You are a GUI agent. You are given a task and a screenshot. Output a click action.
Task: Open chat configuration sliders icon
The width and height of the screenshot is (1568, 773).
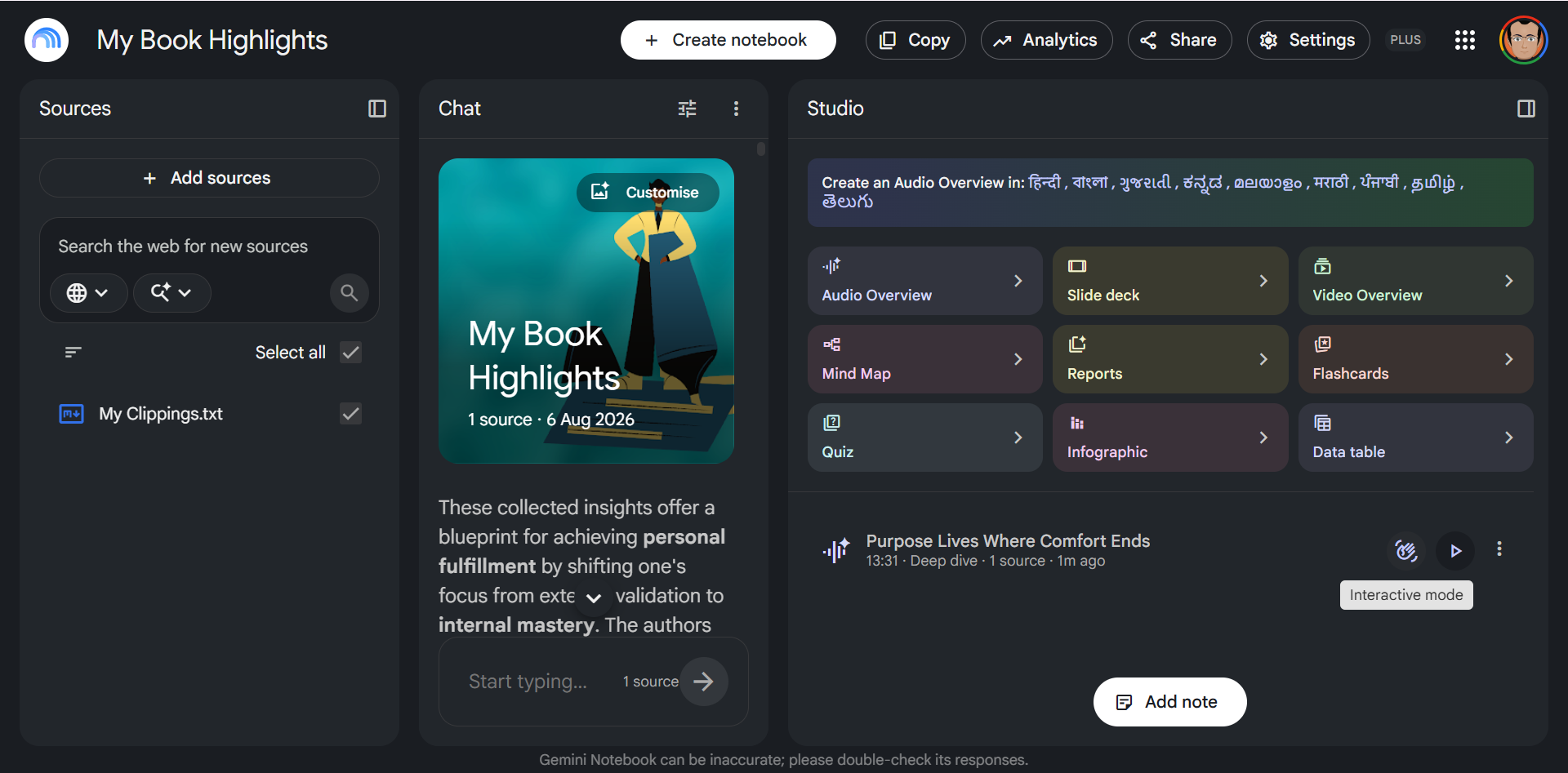coord(688,109)
